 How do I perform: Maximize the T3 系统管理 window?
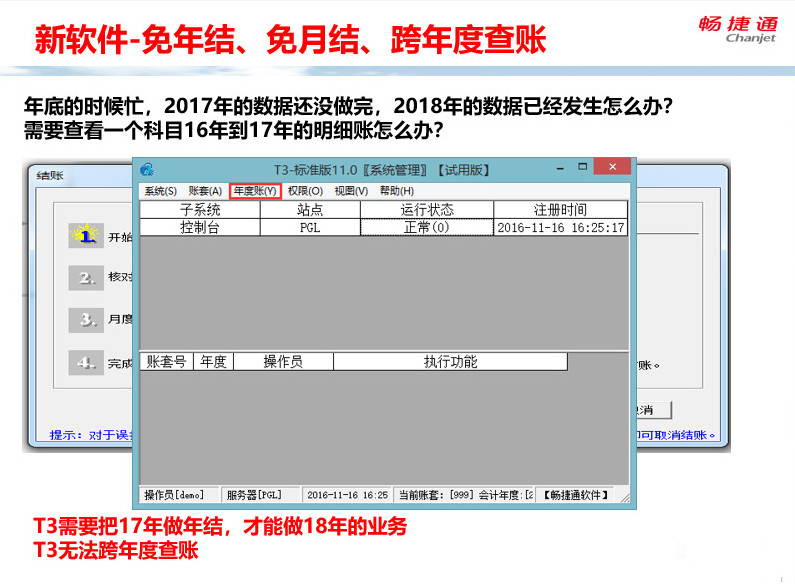tap(583, 167)
